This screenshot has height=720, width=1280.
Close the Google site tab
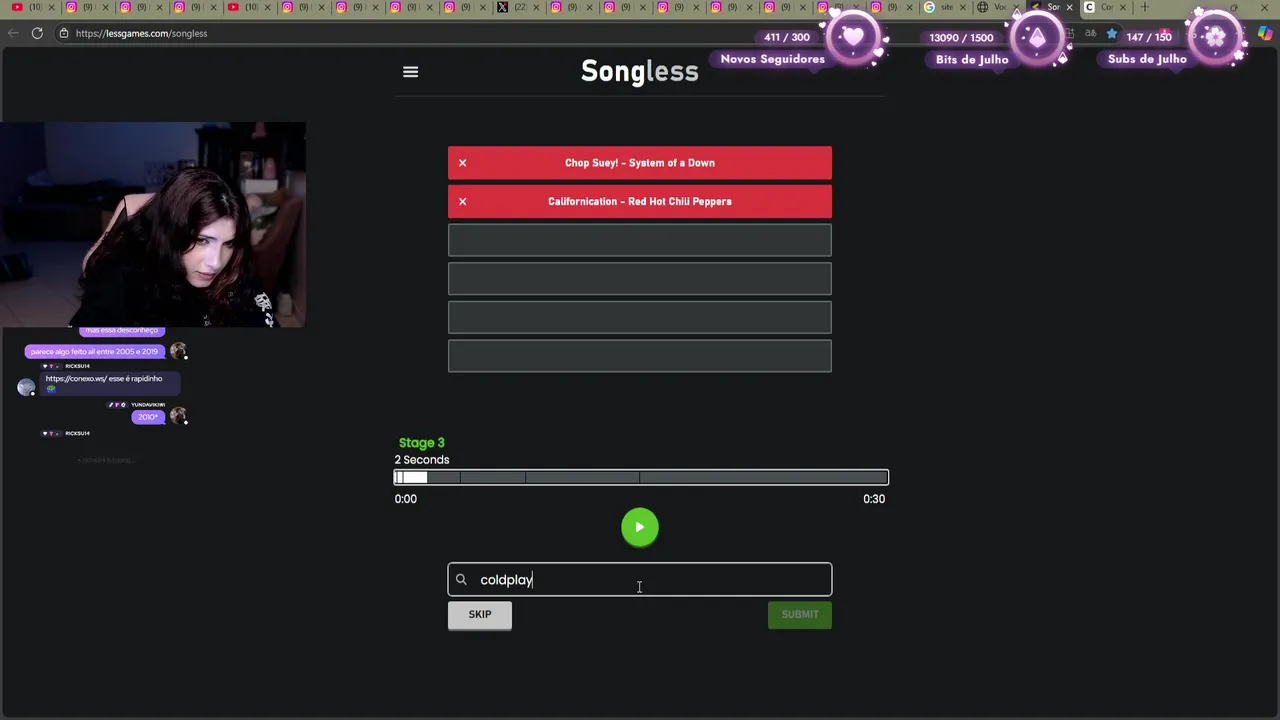pos(961,7)
